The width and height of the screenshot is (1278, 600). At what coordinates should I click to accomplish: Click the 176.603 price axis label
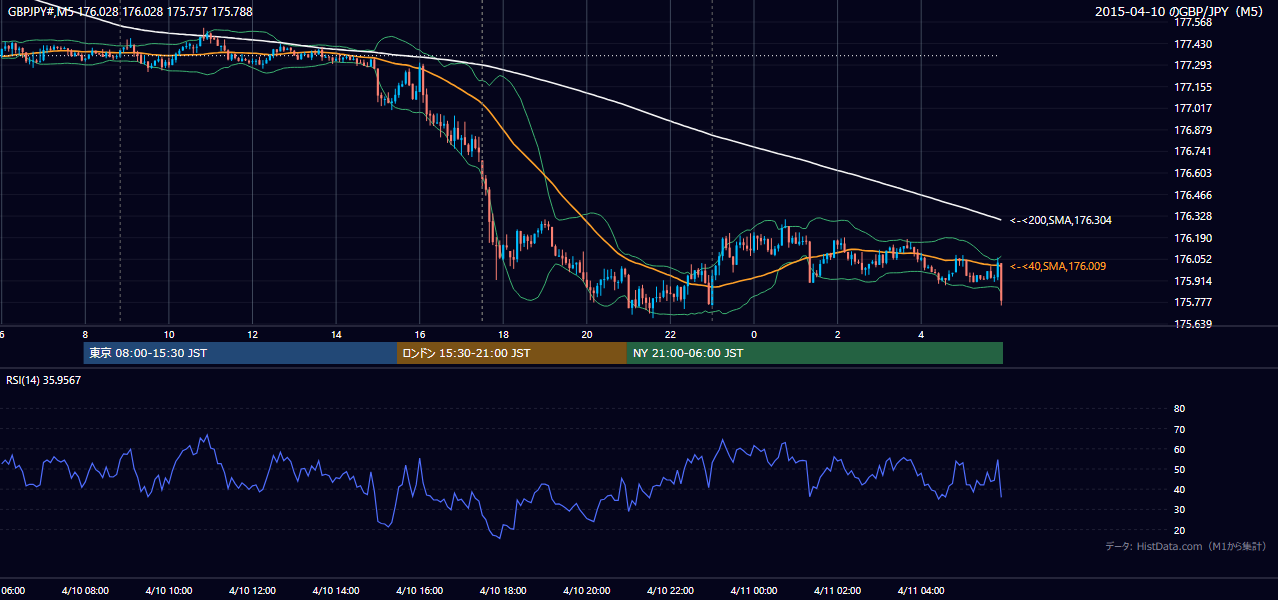coord(1193,173)
